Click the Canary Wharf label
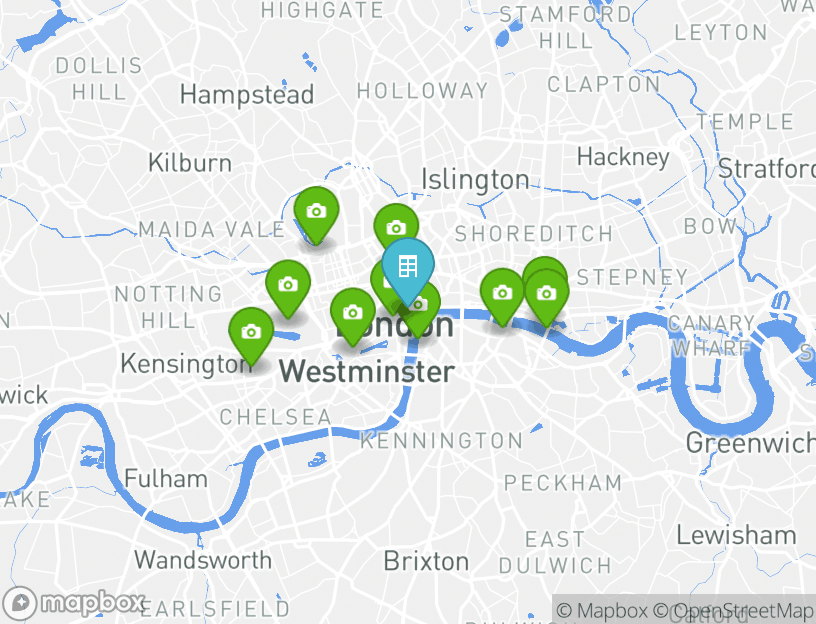The image size is (816, 624). click(711, 336)
